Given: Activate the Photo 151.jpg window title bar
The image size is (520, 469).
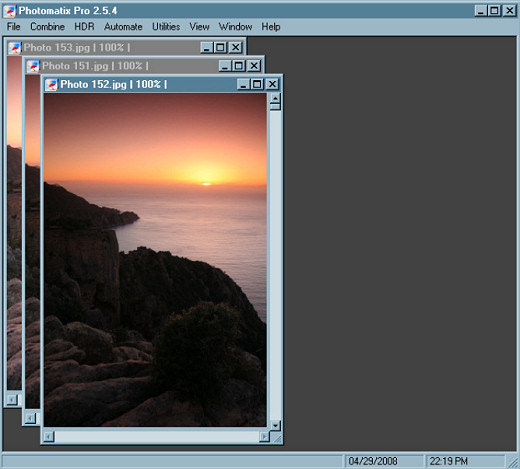Looking at the screenshot, I should coord(128,66).
